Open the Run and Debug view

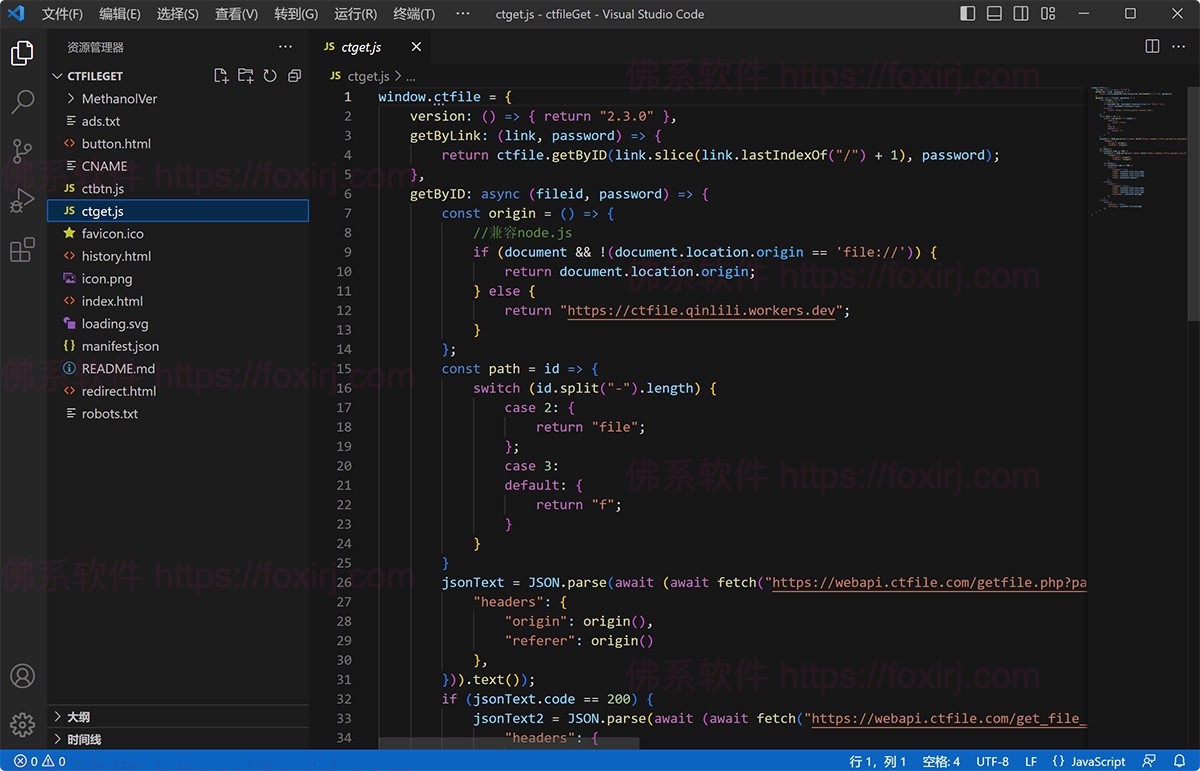click(x=22, y=199)
